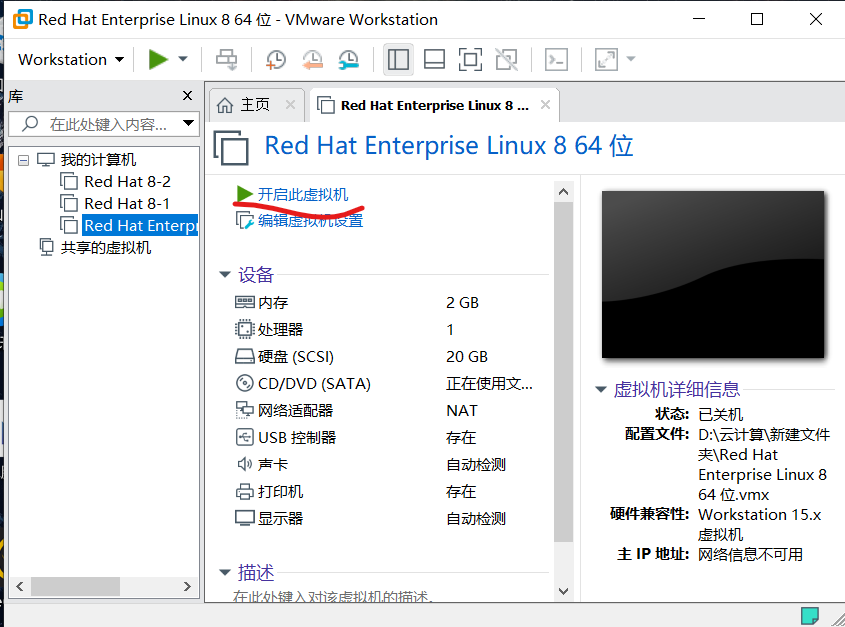
Task: Toggle Unity mode toolbar icon
Action: (x=507, y=59)
